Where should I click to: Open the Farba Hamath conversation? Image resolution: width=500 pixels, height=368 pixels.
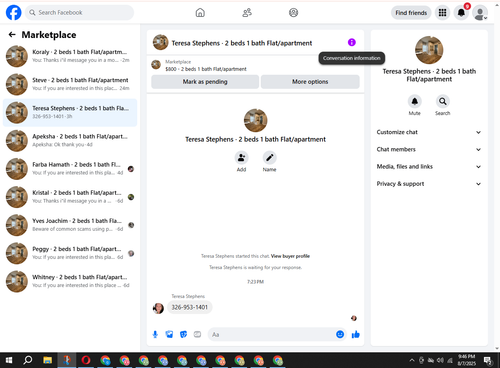pos(70,169)
